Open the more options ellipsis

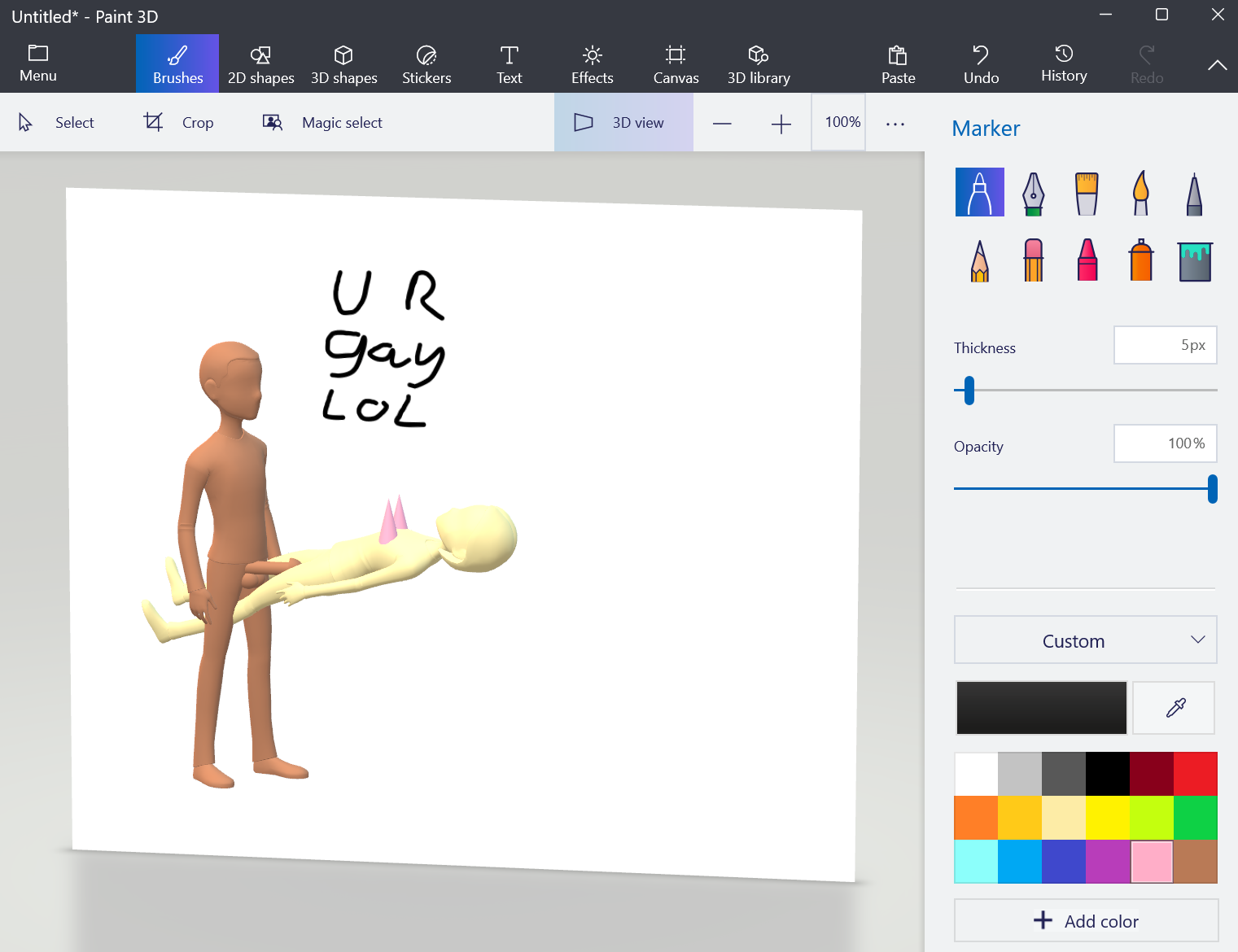click(895, 124)
